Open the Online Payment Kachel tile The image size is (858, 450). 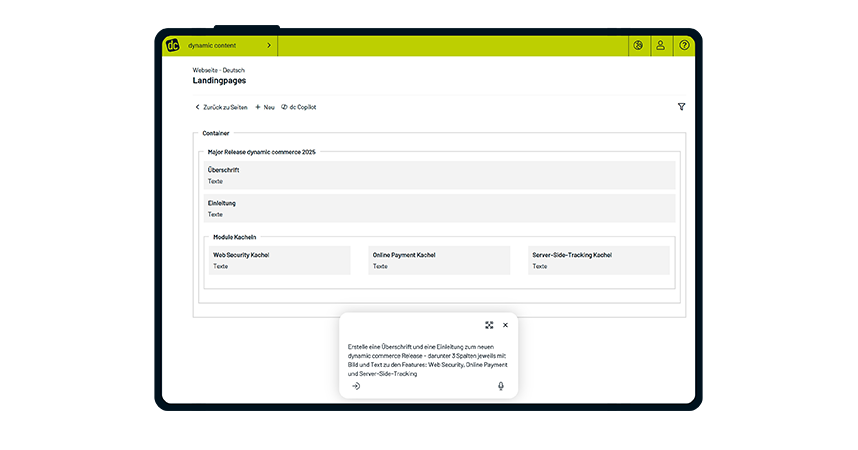[439, 261]
